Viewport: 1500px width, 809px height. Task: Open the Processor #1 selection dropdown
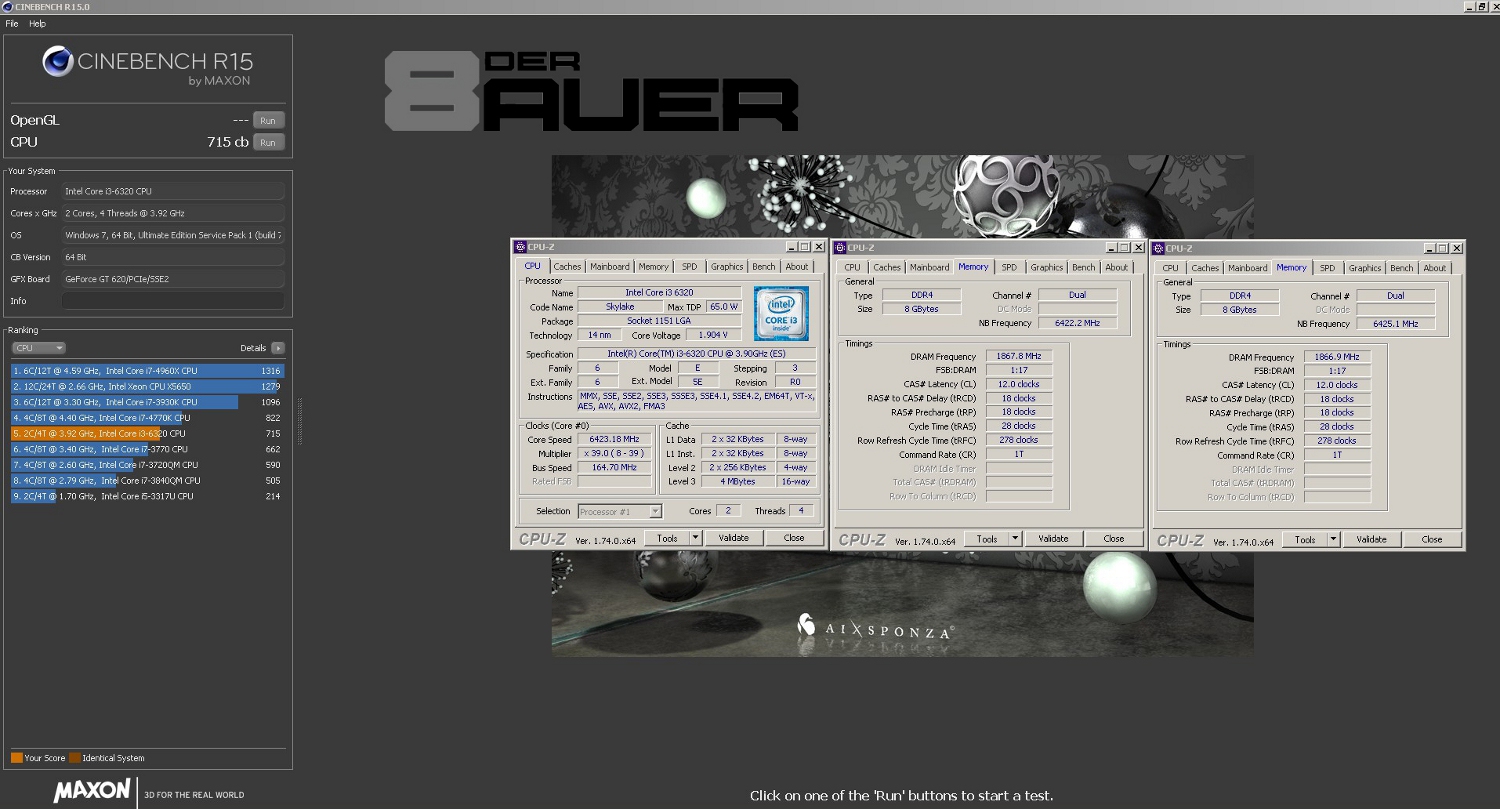click(620, 511)
